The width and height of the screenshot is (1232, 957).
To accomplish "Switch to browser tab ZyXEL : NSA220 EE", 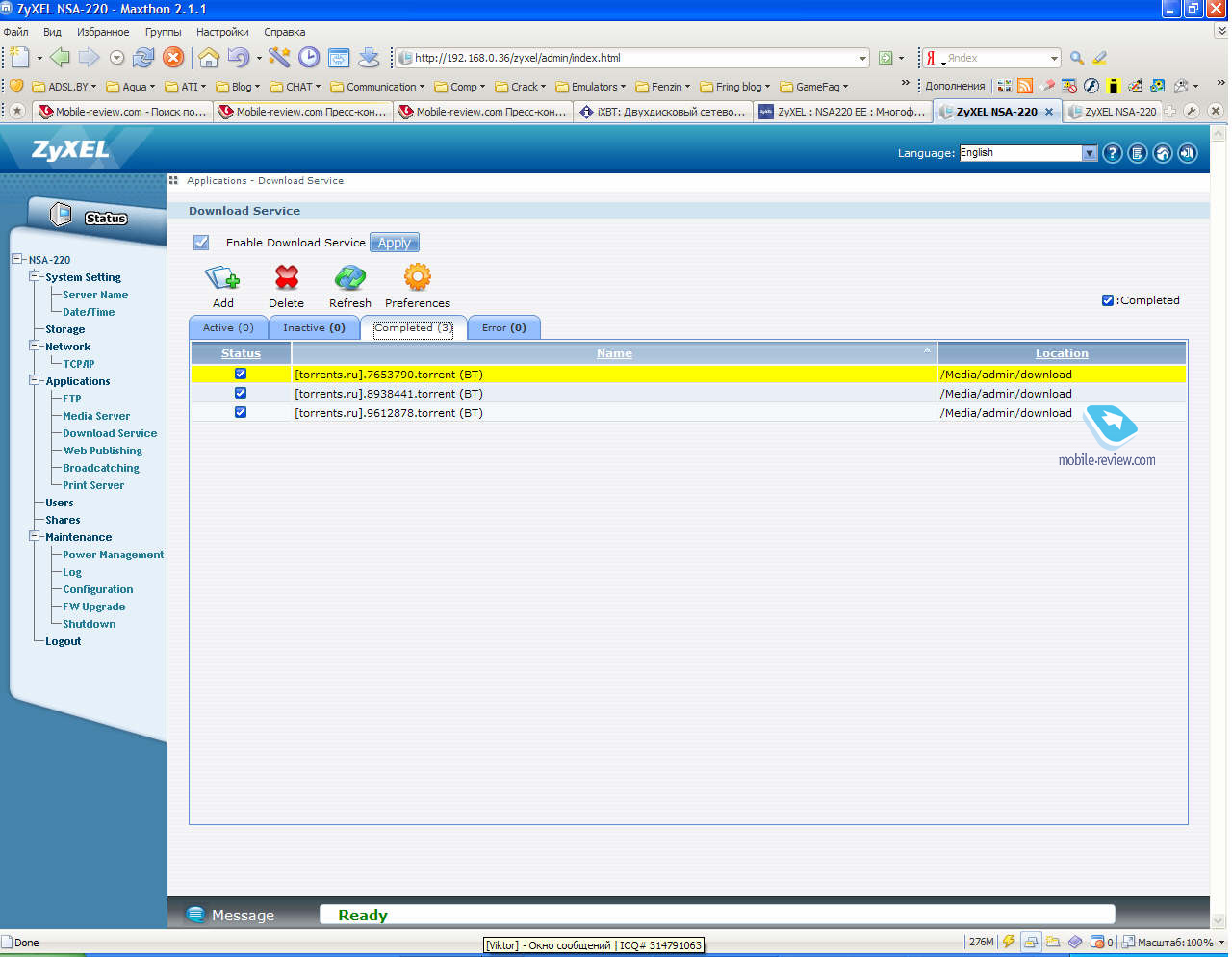I will [x=842, y=112].
